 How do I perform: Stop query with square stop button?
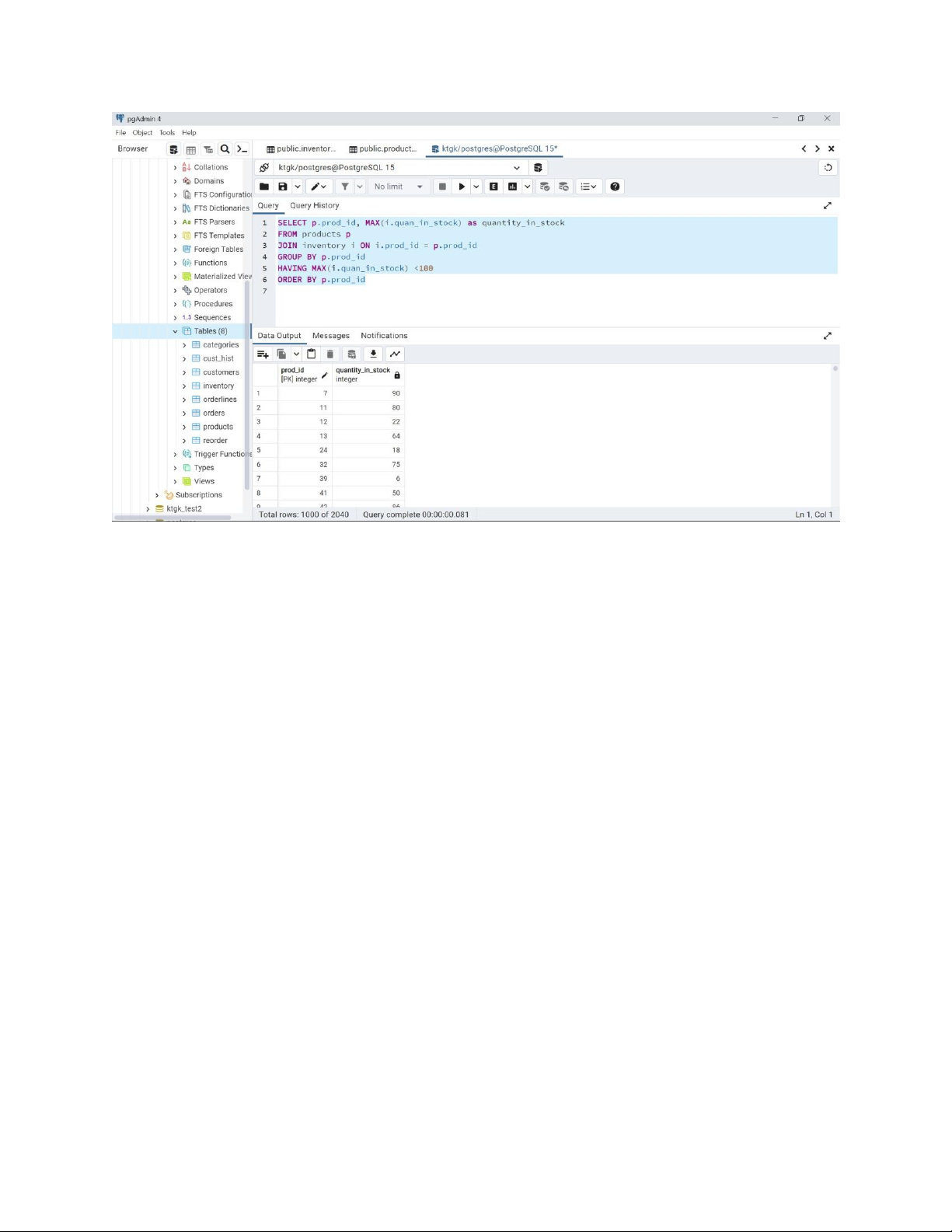[x=442, y=187]
